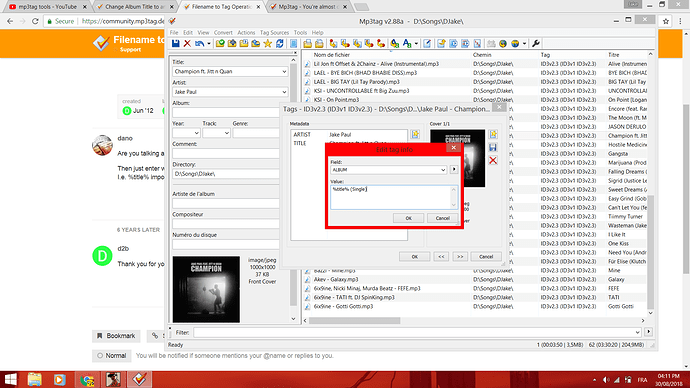
Task: Click the Comment input field
Action: coord(226,154)
